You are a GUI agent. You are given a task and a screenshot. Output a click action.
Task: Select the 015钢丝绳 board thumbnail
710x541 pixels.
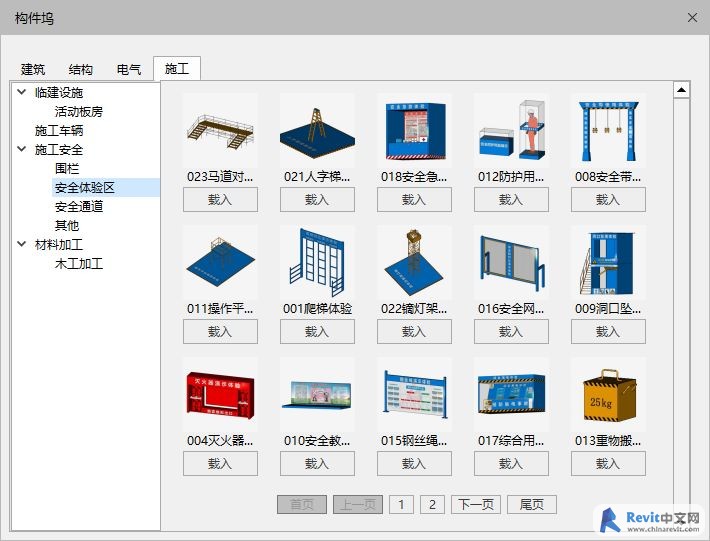pyautogui.click(x=414, y=394)
